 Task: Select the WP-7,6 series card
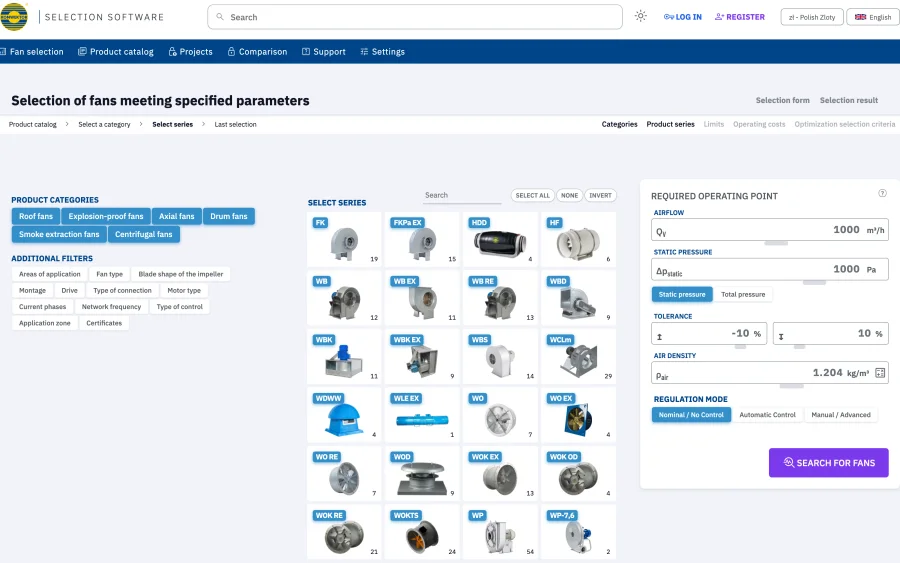click(x=578, y=532)
